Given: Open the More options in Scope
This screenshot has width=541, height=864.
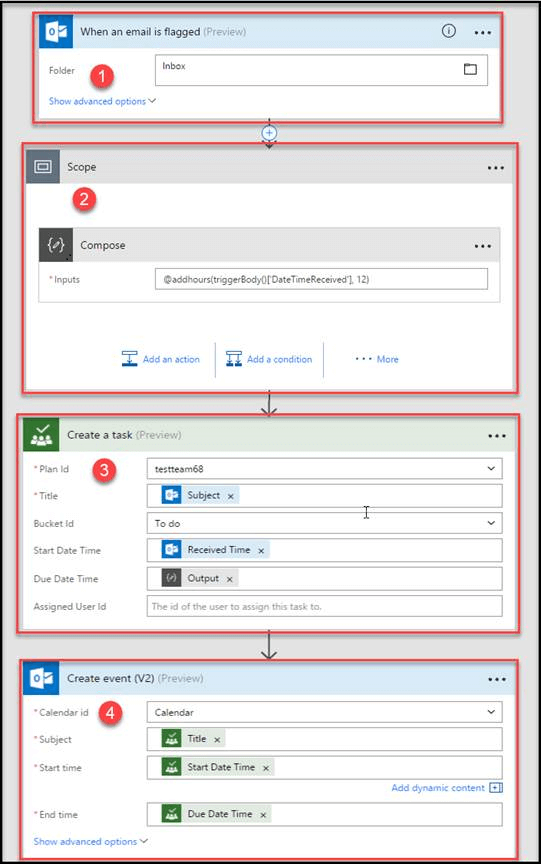Looking at the screenshot, I should coord(377,359).
